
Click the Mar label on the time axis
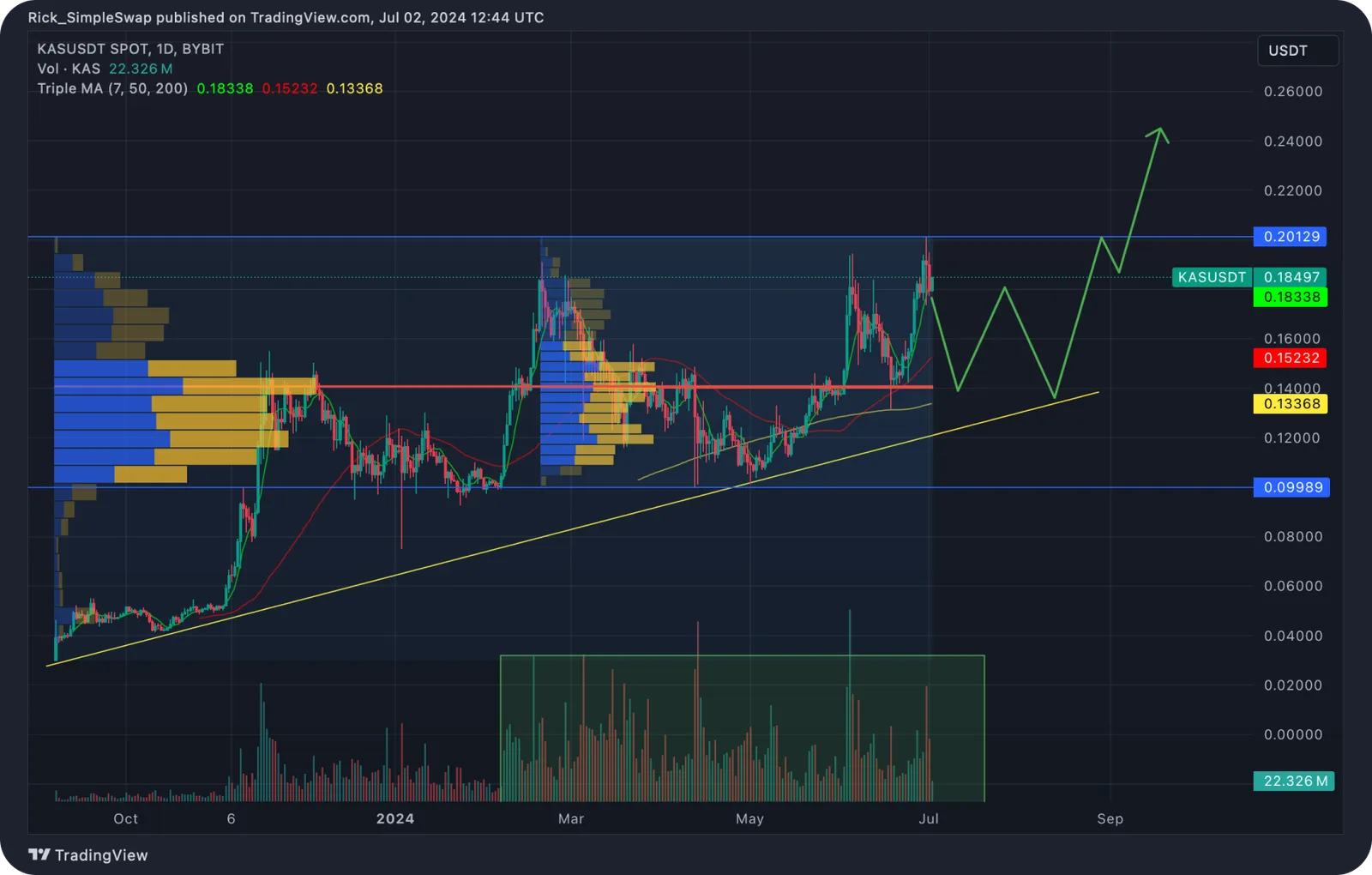pyautogui.click(x=571, y=818)
